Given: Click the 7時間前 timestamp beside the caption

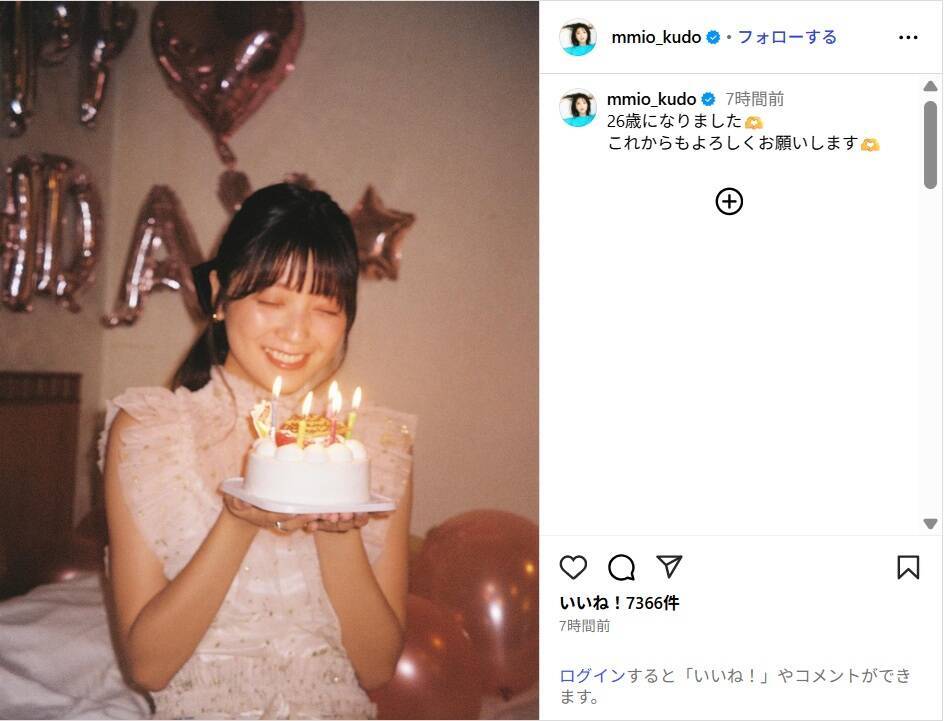Looking at the screenshot, I should 754,99.
